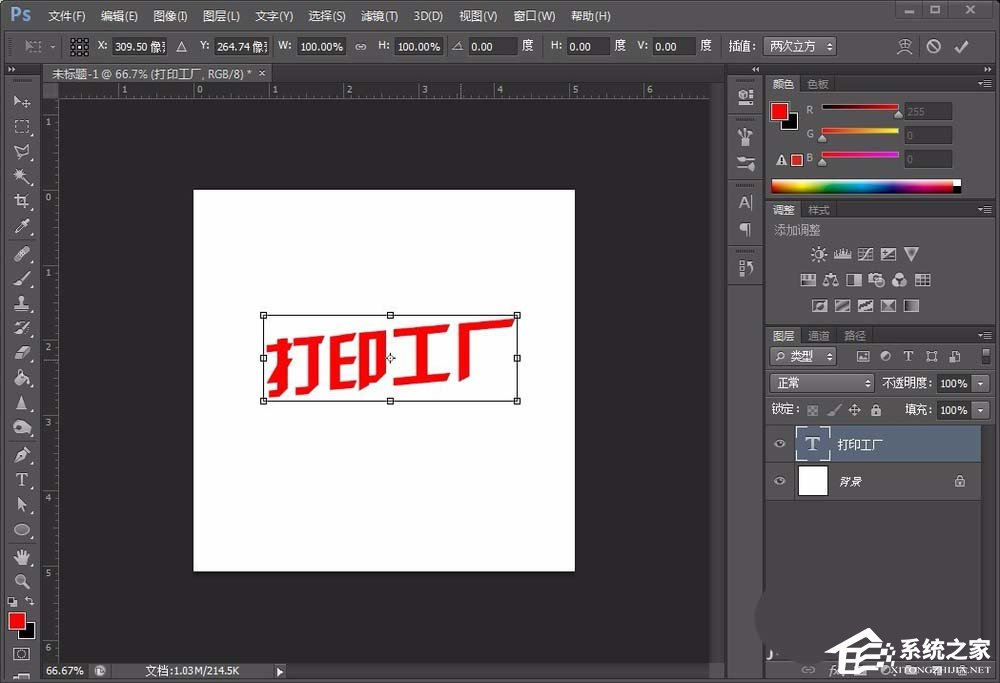The height and width of the screenshot is (683, 1000).
Task: Select the Brush tool
Action: (x=22, y=277)
